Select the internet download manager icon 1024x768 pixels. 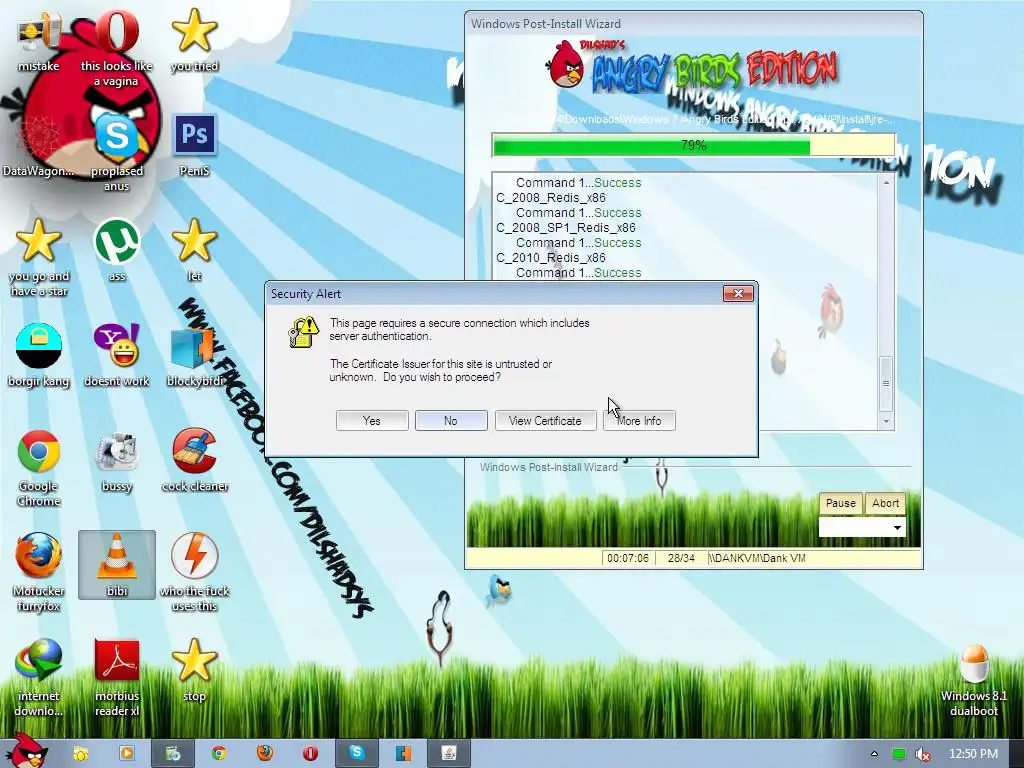39,678
